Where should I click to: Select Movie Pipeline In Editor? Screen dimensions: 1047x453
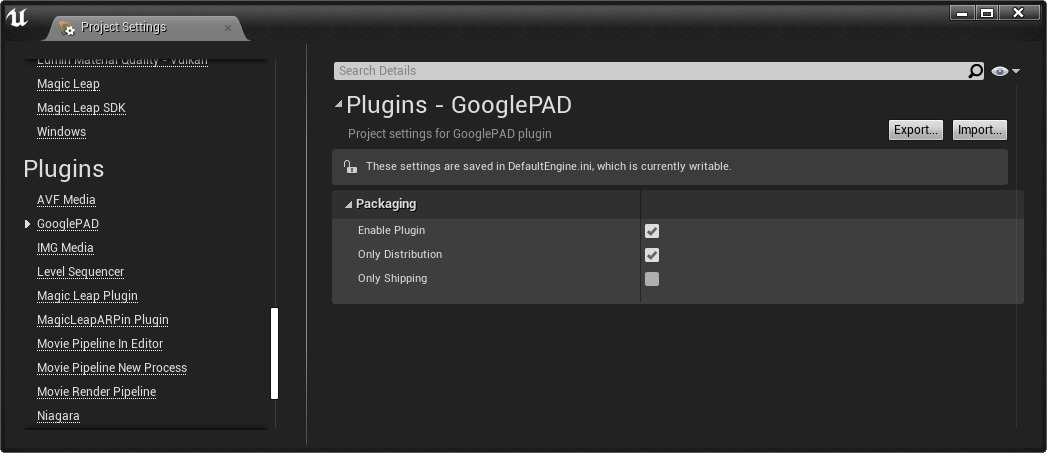(99, 344)
